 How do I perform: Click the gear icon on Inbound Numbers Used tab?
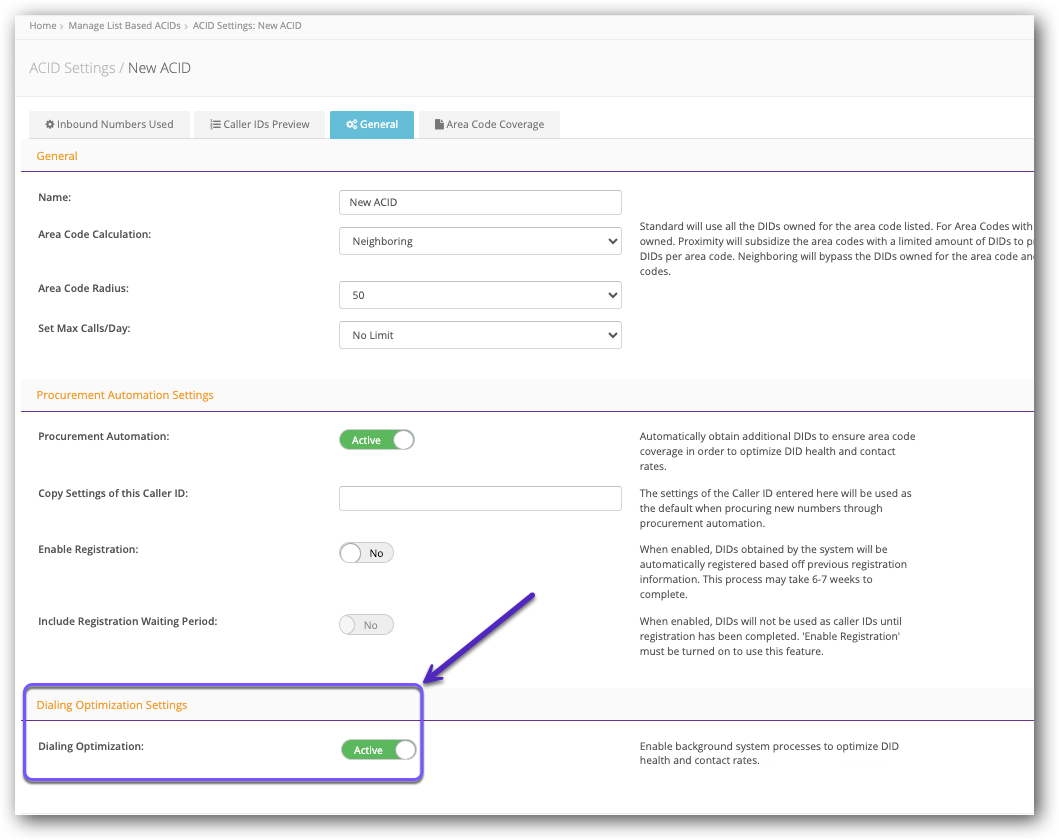click(50, 124)
